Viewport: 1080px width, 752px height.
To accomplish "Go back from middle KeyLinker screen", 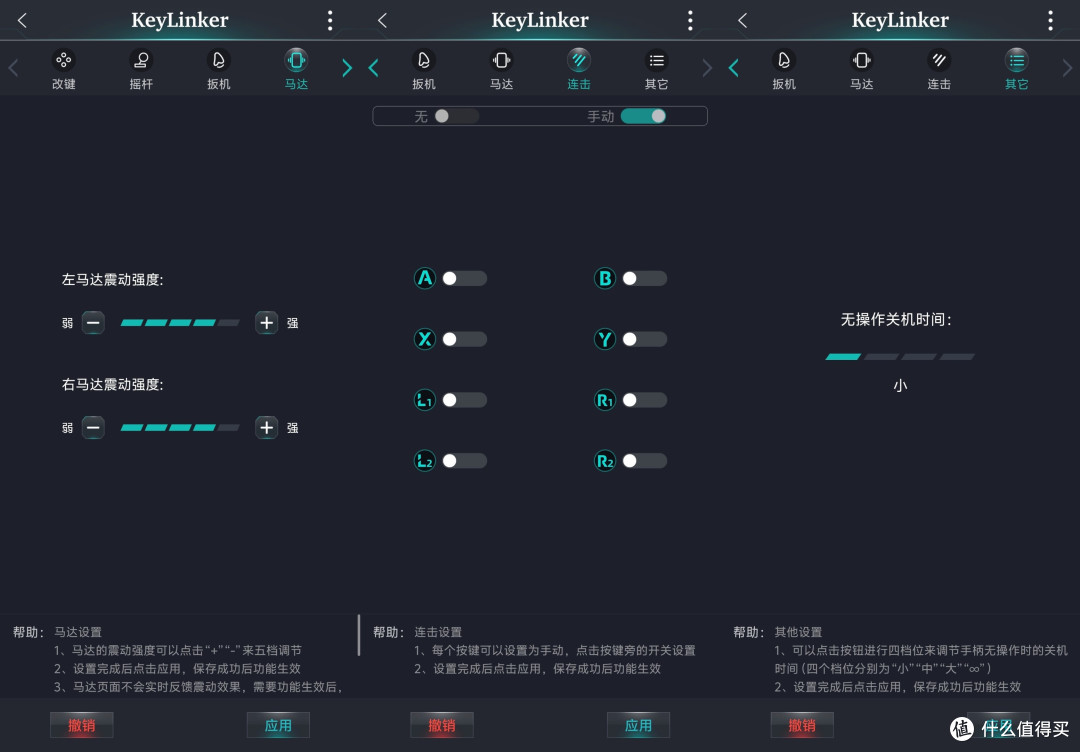I will tap(382, 20).
